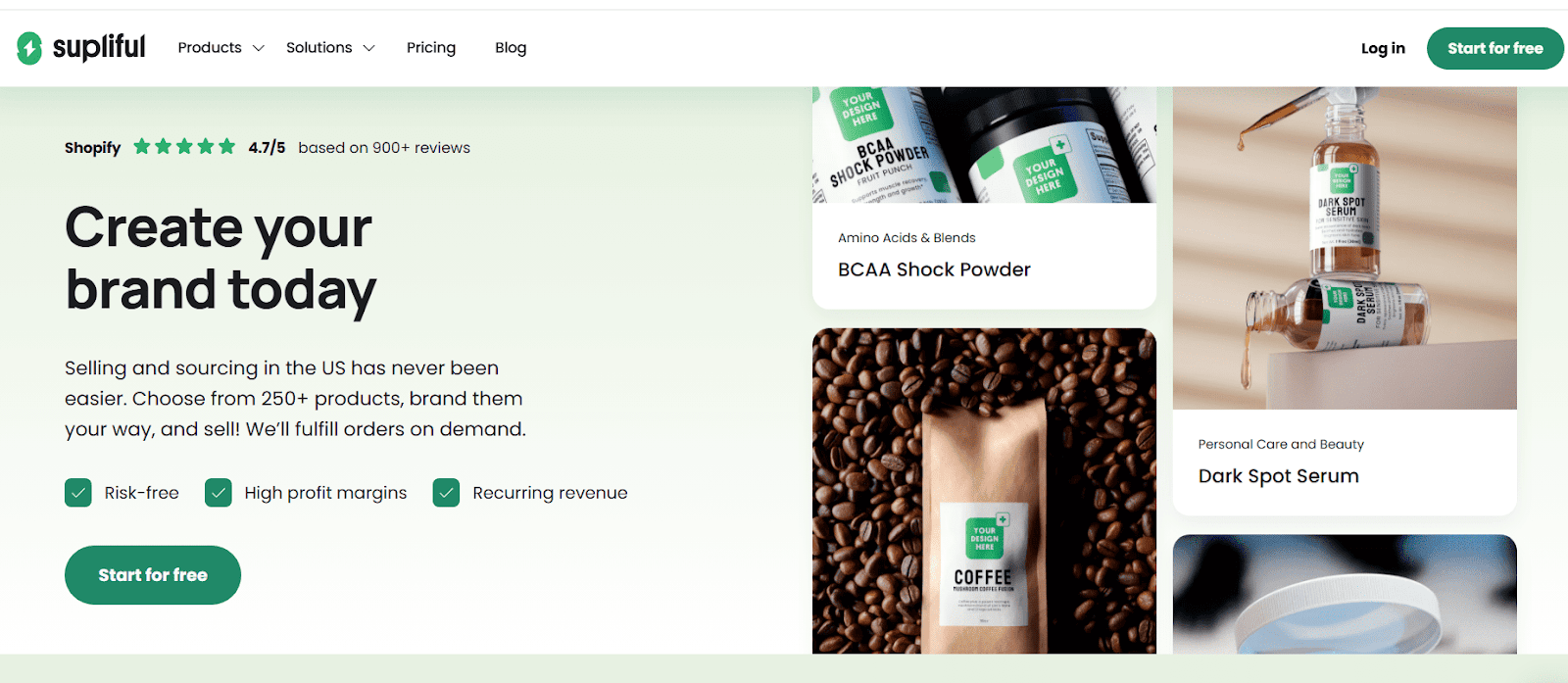Screen dimensions: 1568x683
Task: Open the Products menu
Action: (x=210, y=47)
